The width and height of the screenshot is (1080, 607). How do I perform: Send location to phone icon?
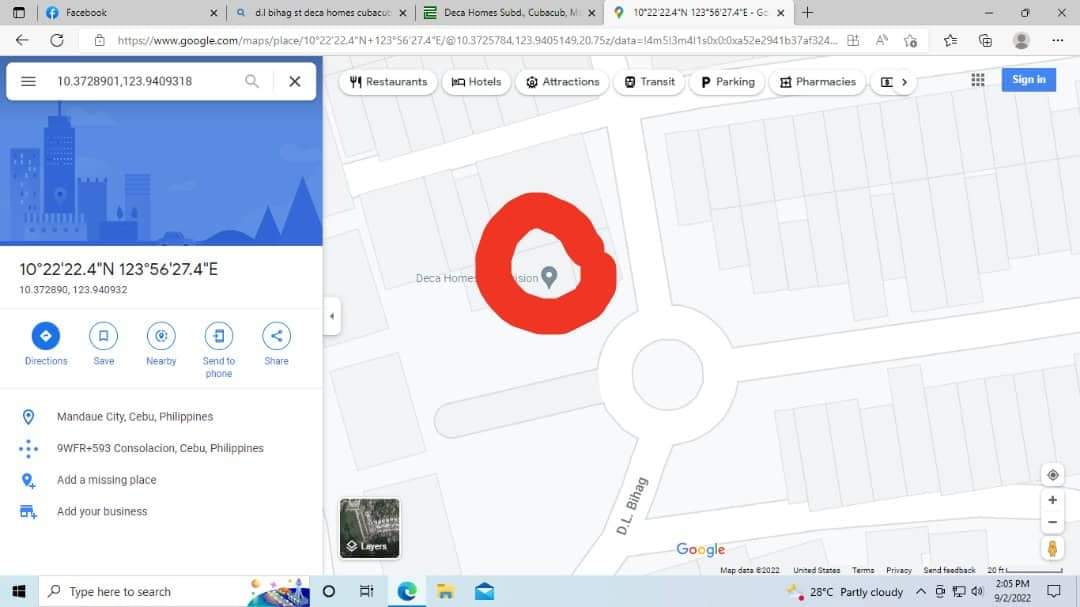219,336
